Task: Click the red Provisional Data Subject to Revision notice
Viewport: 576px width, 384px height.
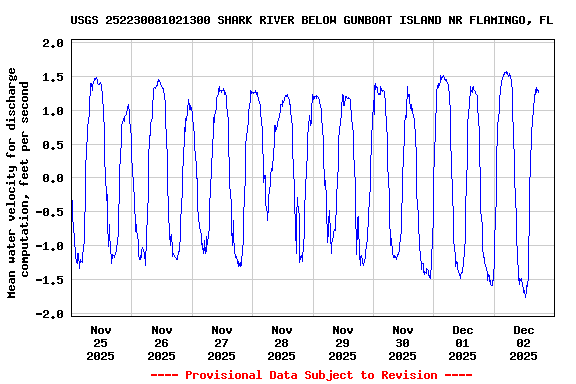Action: [x=312, y=375]
